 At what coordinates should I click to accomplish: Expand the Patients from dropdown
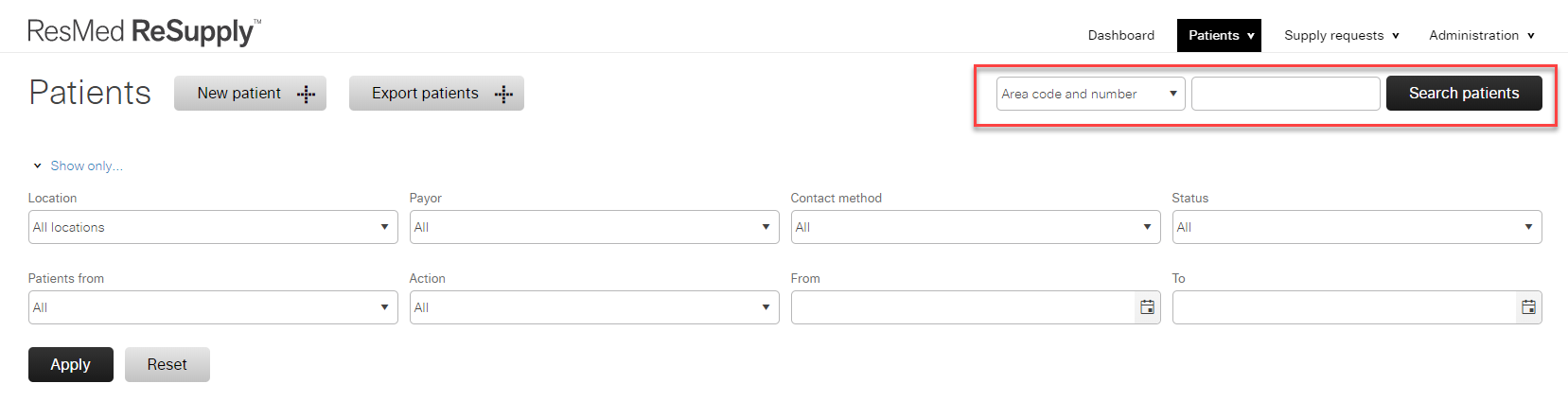(x=213, y=307)
